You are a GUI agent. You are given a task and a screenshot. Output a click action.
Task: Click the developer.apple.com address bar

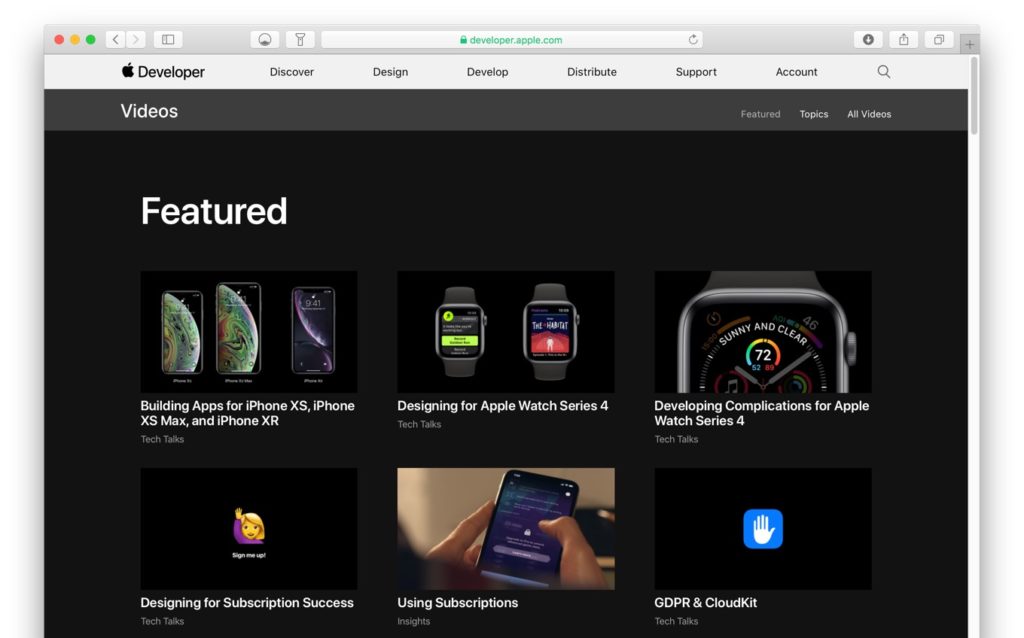pos(512,39)
